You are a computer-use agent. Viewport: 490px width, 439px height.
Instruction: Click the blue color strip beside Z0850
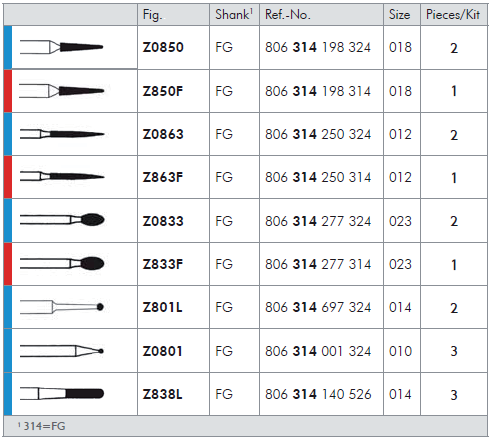pos(8,47)
